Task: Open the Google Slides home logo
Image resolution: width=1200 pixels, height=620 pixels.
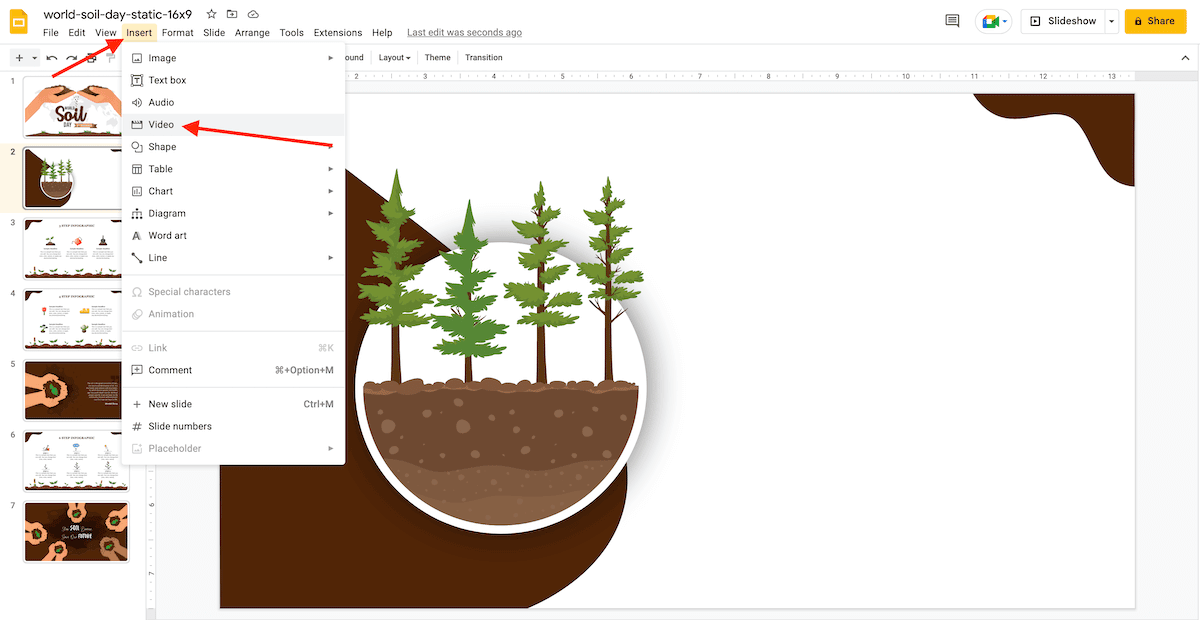Action: [x=19, y=20]
